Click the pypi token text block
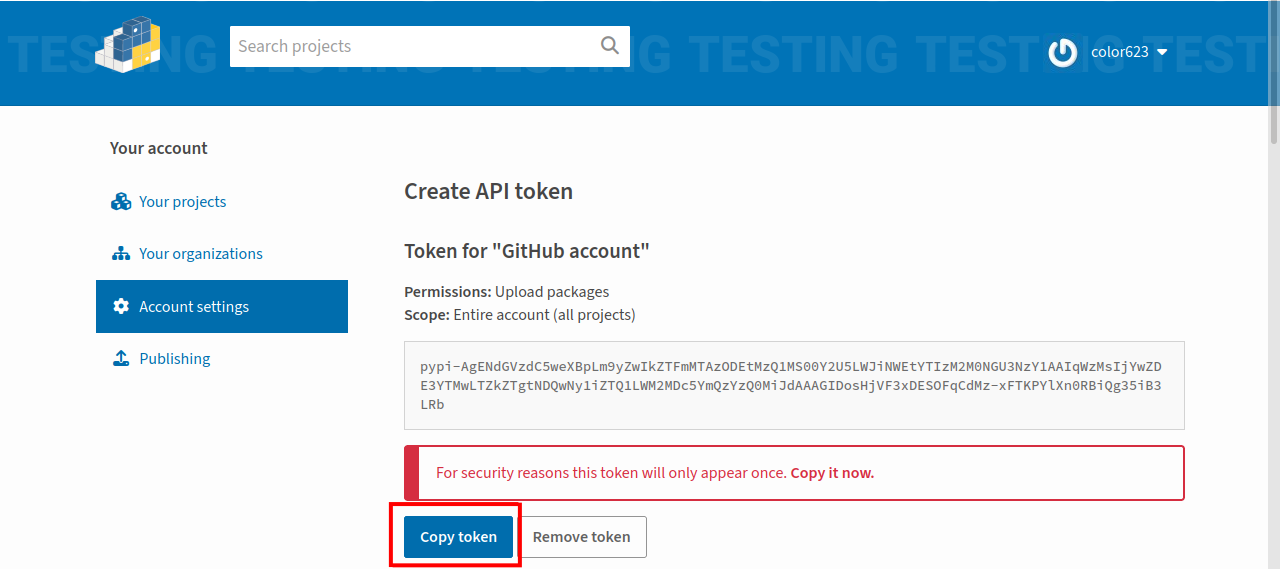1280x569 pixels. pos(794,386)
